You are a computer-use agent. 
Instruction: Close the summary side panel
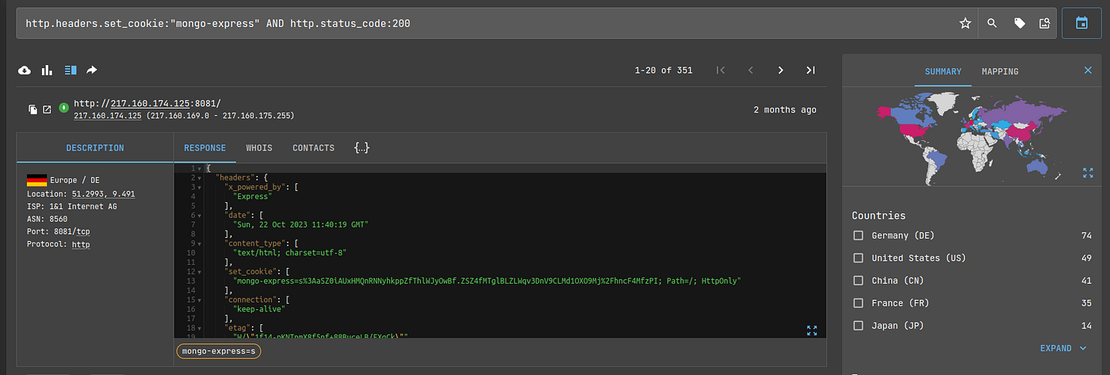[x=1088, y=70]
